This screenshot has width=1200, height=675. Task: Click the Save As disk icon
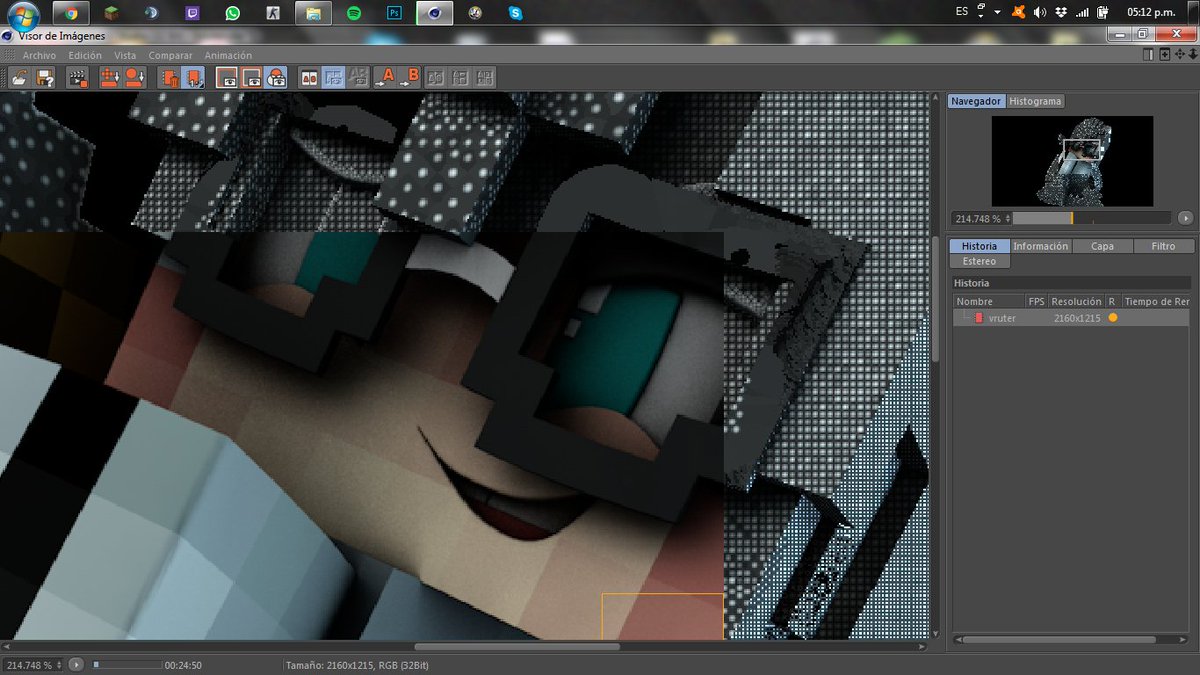click(x=44, y=77)
